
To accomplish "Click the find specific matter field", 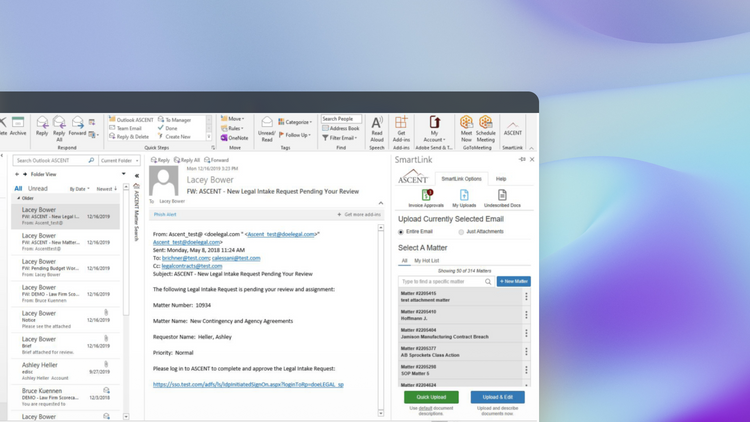I will click(x=446, y=281).
